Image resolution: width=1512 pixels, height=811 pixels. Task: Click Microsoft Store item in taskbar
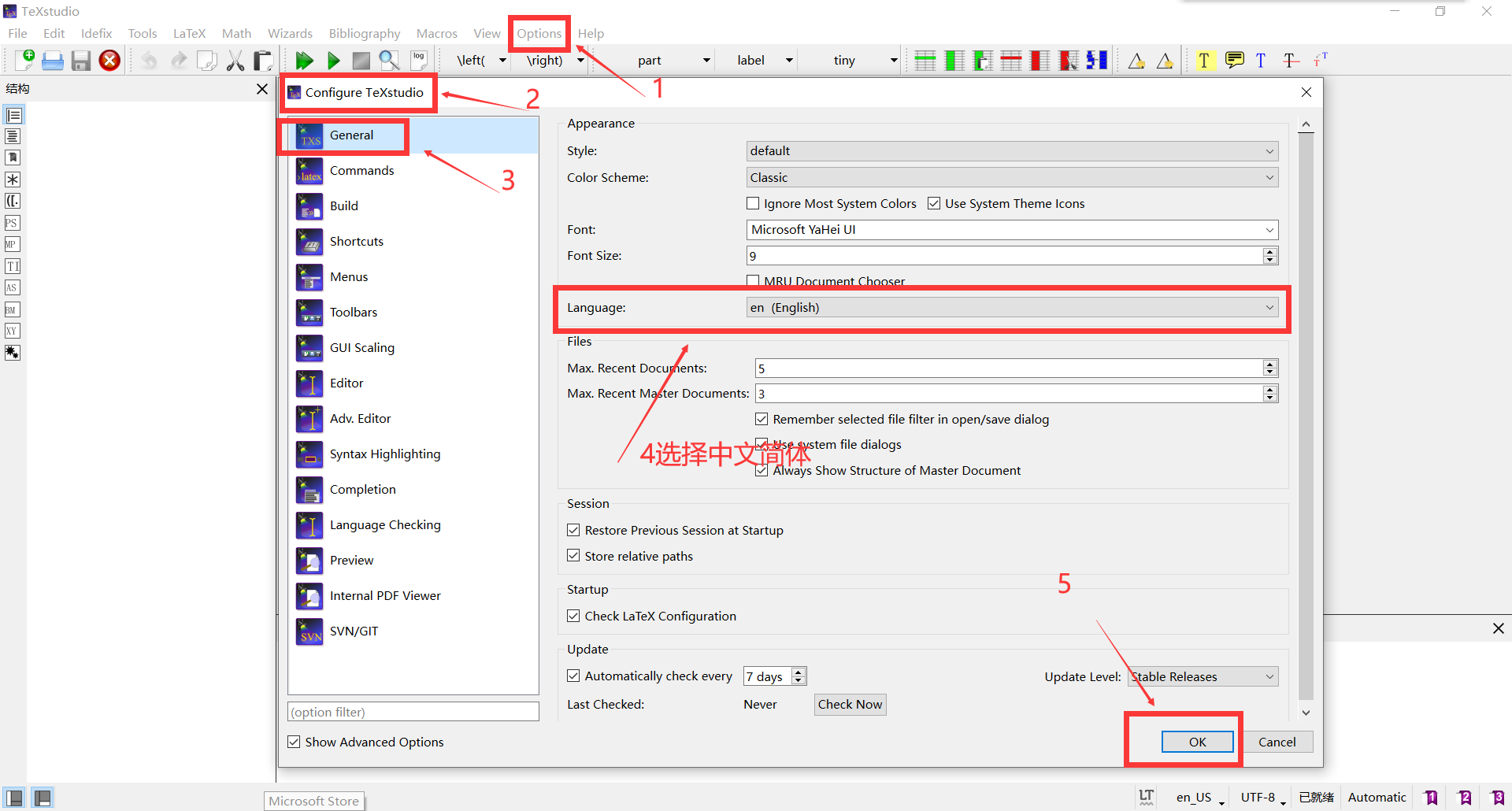coord(314,801)
